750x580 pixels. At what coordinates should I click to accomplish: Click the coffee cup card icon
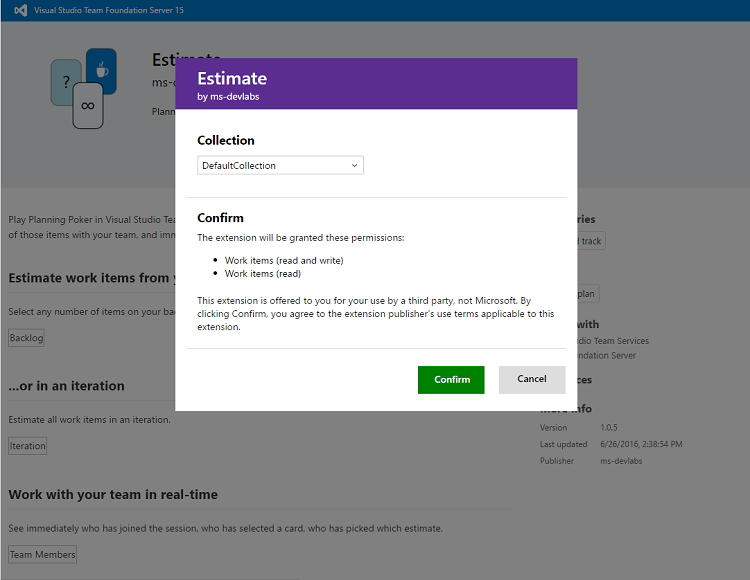pos(101,69)
